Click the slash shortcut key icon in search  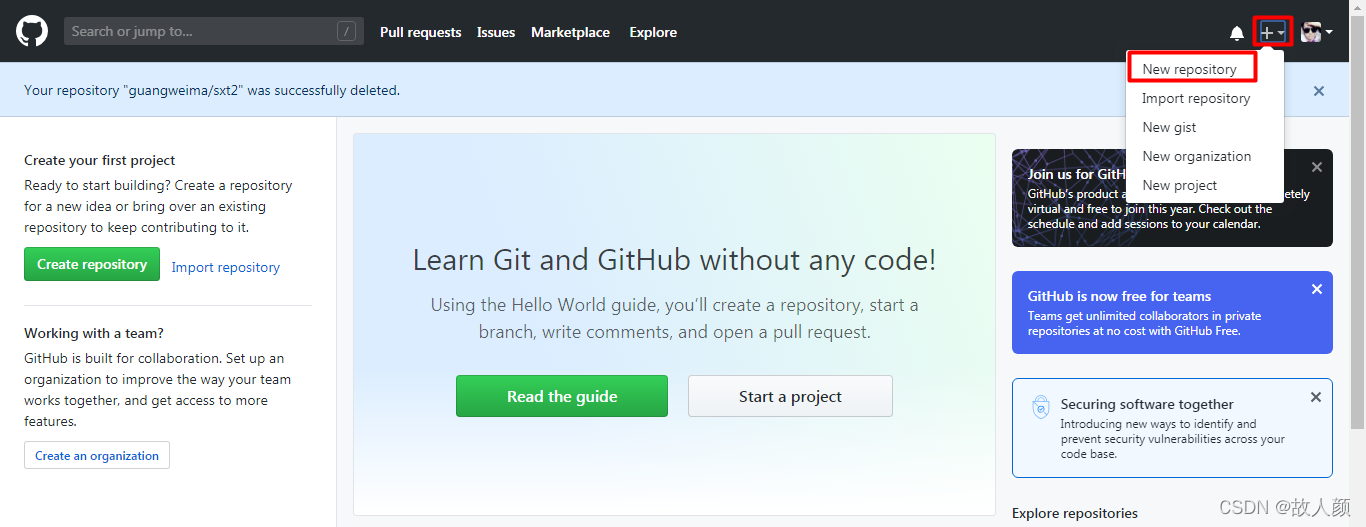click(x=347, y=32)
